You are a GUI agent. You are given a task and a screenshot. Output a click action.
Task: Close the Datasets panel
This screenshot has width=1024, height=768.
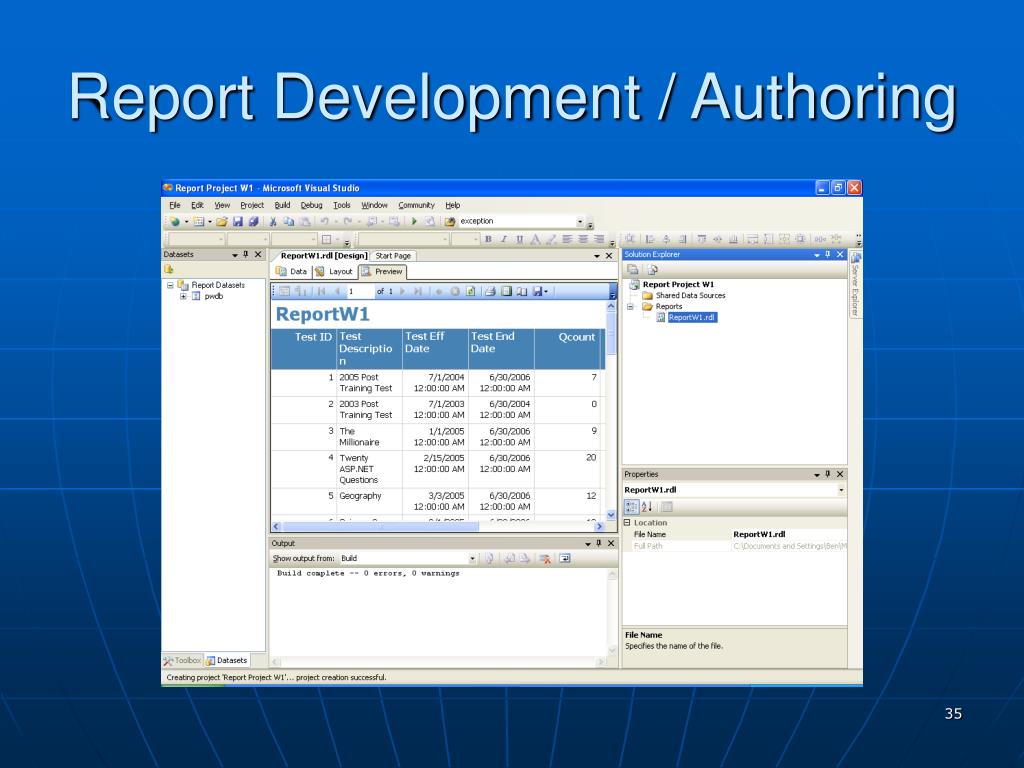(258, 255)
